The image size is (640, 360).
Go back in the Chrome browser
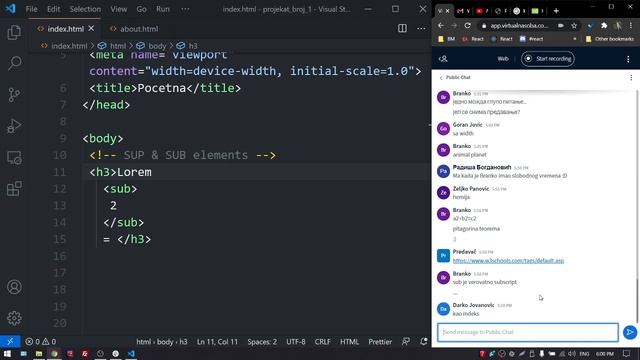[441, 25]
